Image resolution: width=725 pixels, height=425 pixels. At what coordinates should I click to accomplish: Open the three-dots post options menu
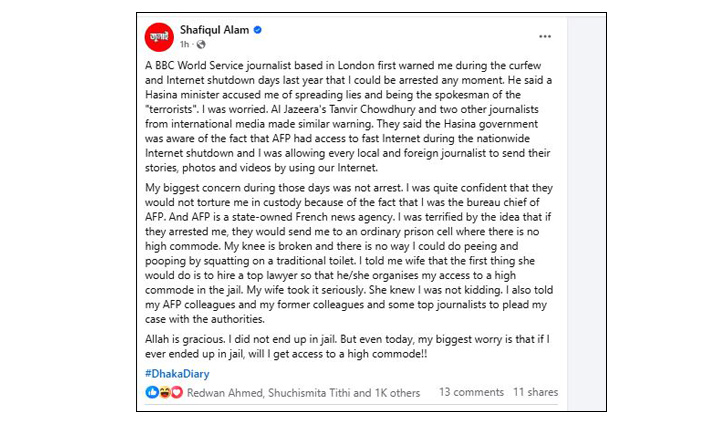545,36
